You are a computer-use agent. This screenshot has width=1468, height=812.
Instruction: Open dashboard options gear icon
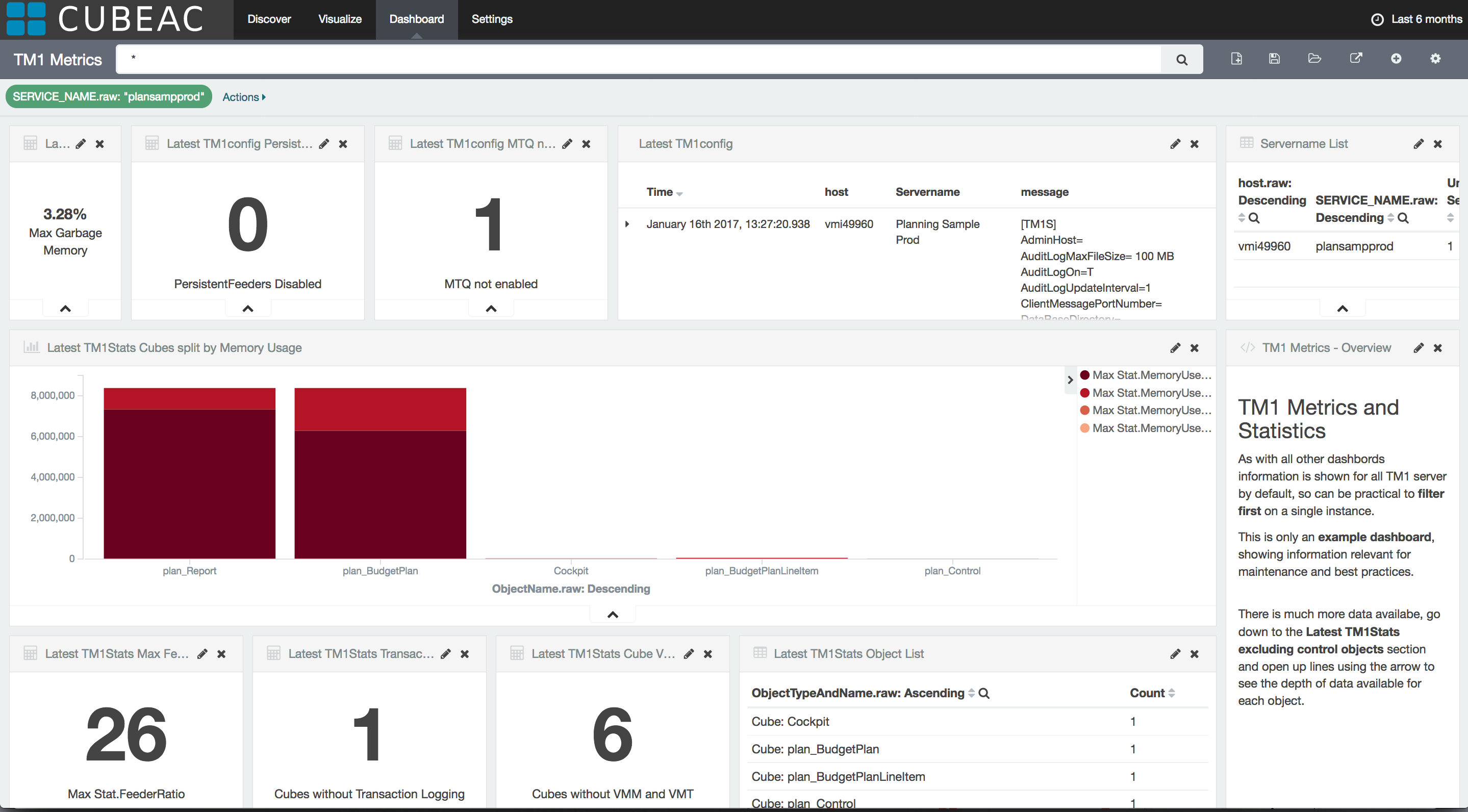1435,59
